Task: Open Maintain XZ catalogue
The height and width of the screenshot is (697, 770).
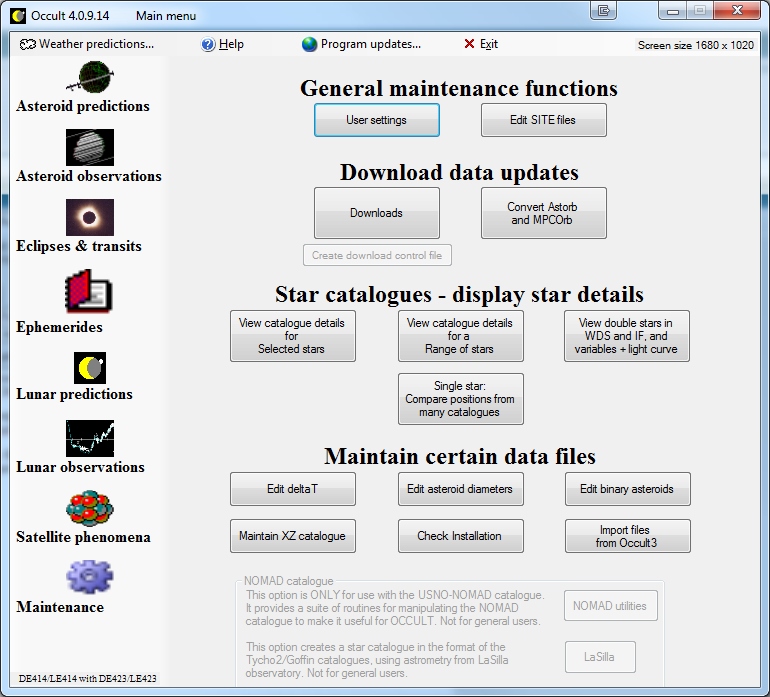Action: click(293, 536)
